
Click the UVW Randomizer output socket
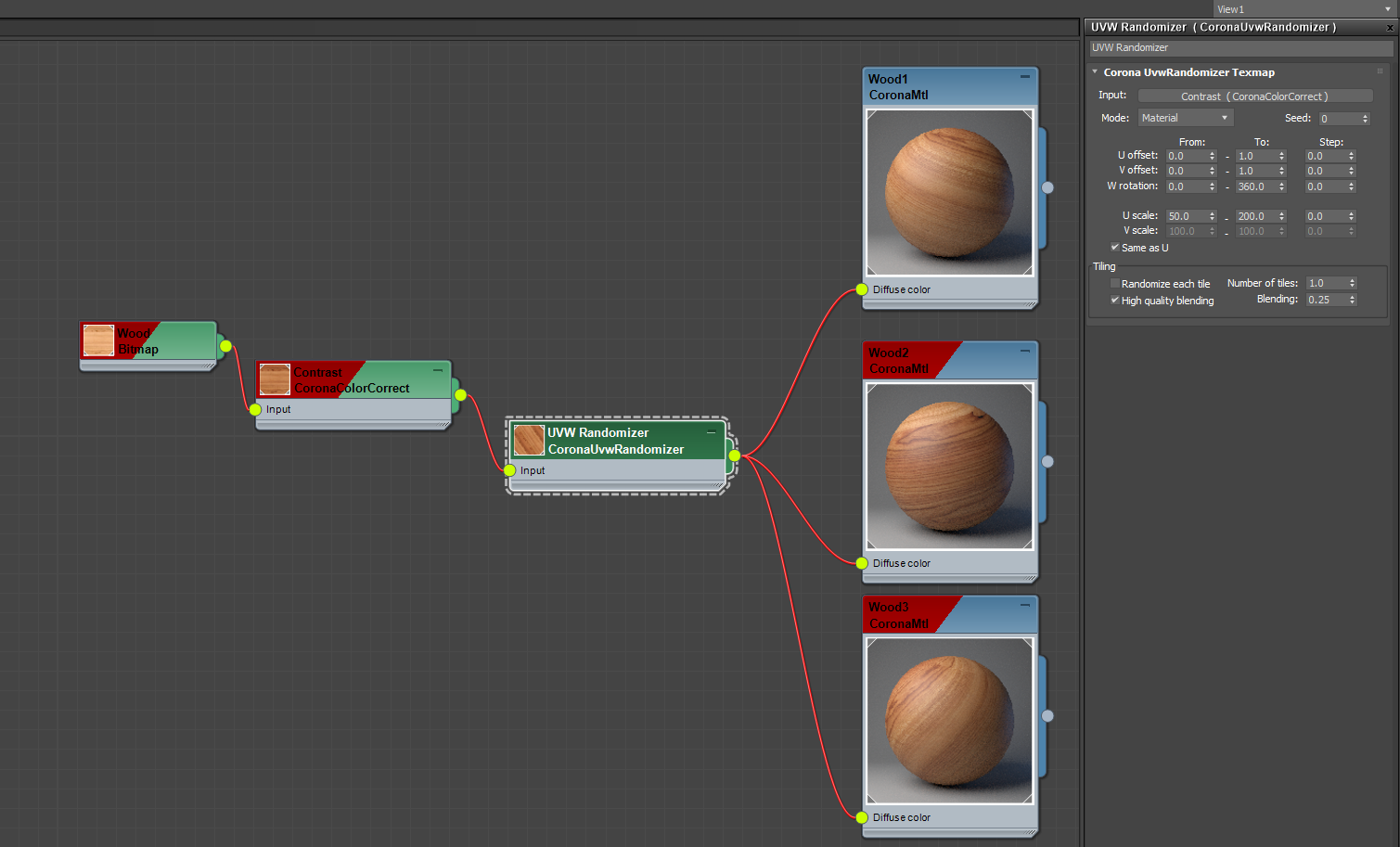[734, 456]
